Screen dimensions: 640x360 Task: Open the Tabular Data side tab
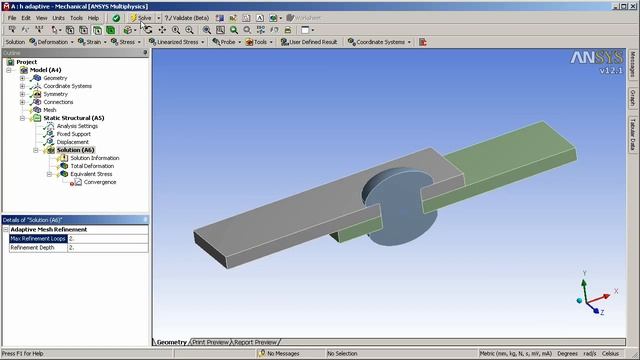click(x=633, y=135)
